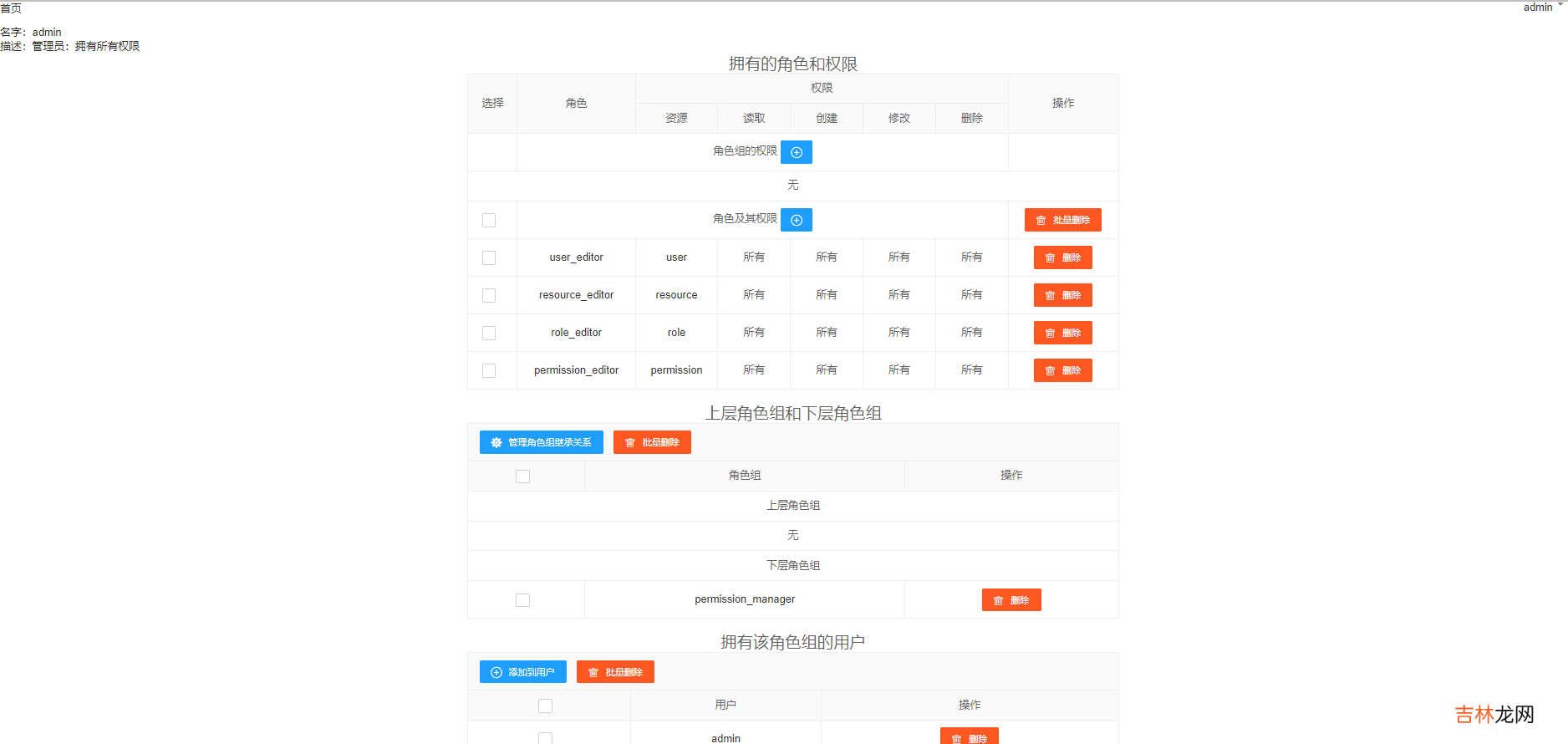Screen dimensions: 1568x744
Task: Click 批量删除 in the roles table header
Action: coord(1062,220)
